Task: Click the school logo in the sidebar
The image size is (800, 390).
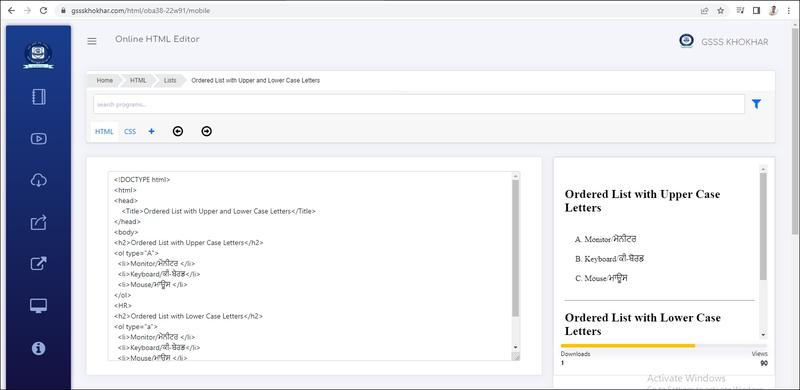Action: pyautogui.click(x=38, y=55)
